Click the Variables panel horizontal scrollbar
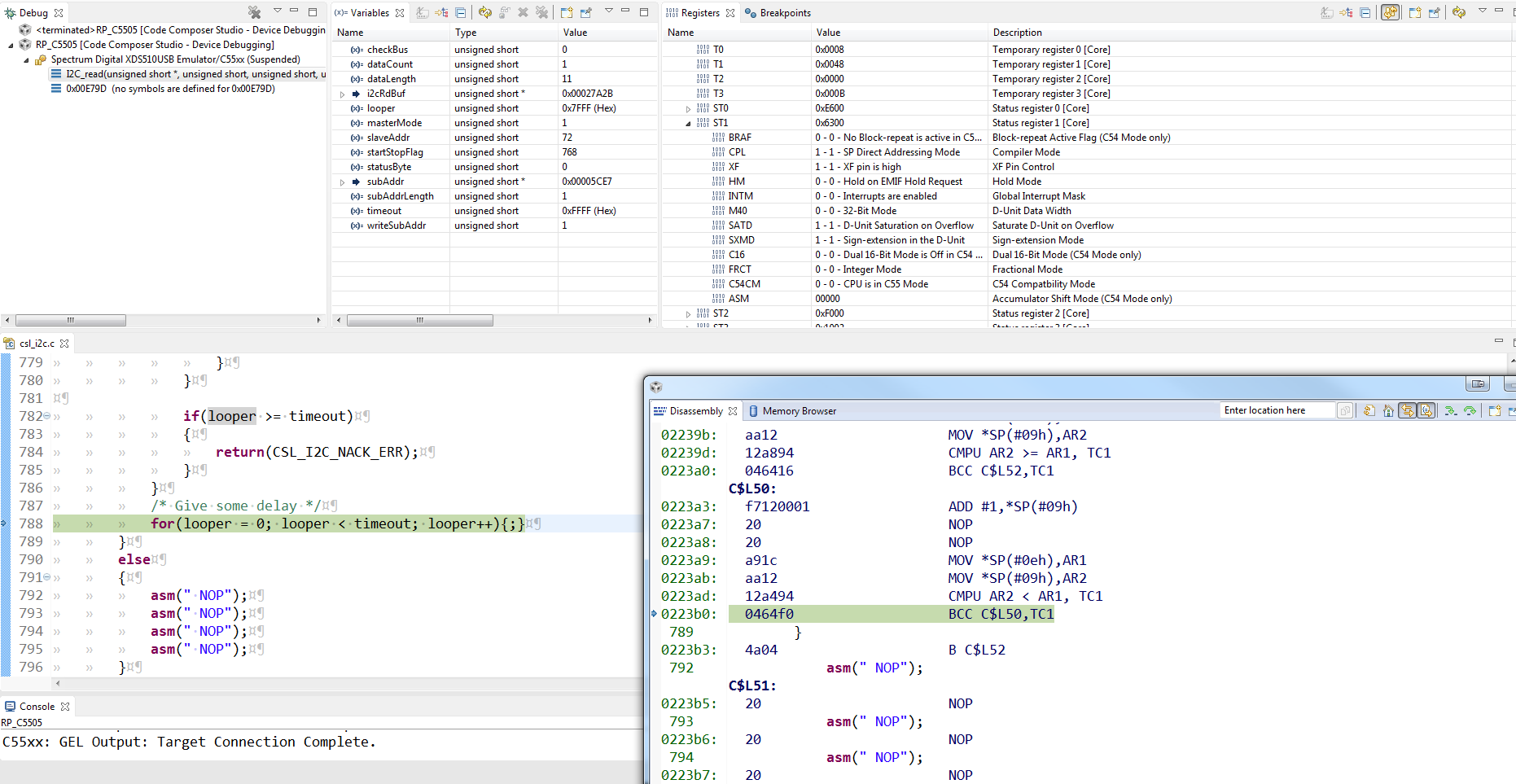 pos(419,320)
